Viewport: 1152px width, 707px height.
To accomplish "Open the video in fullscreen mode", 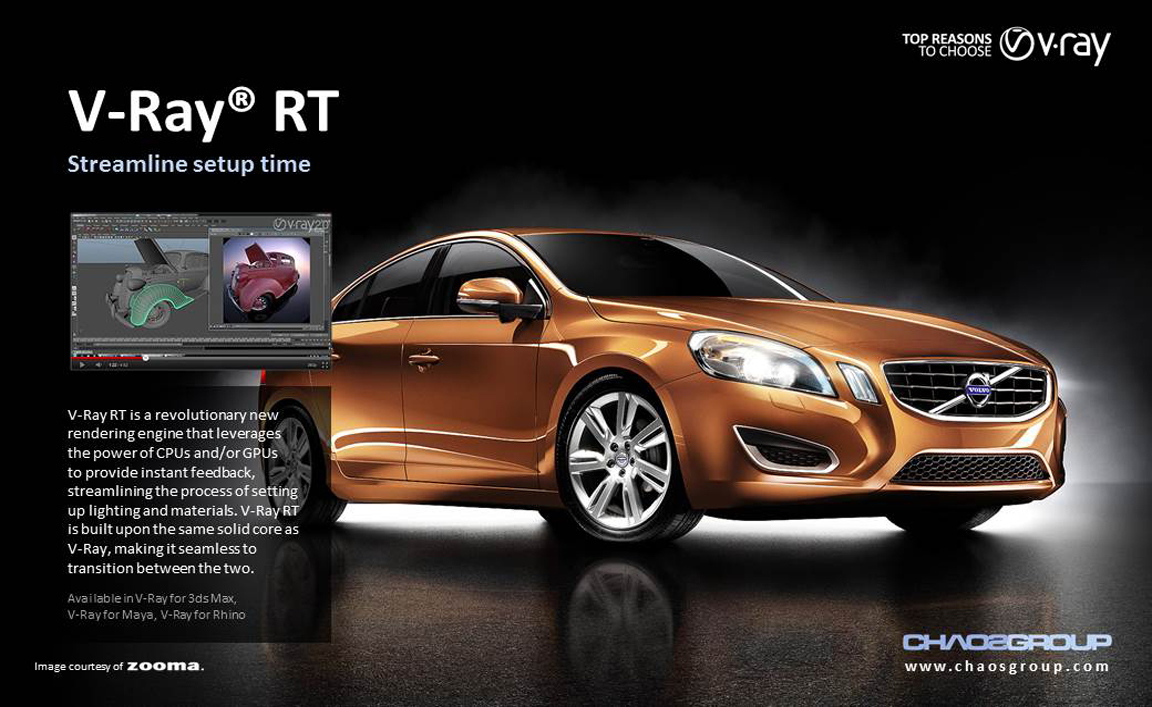I will pyautogui.click(x=325, y=365).
